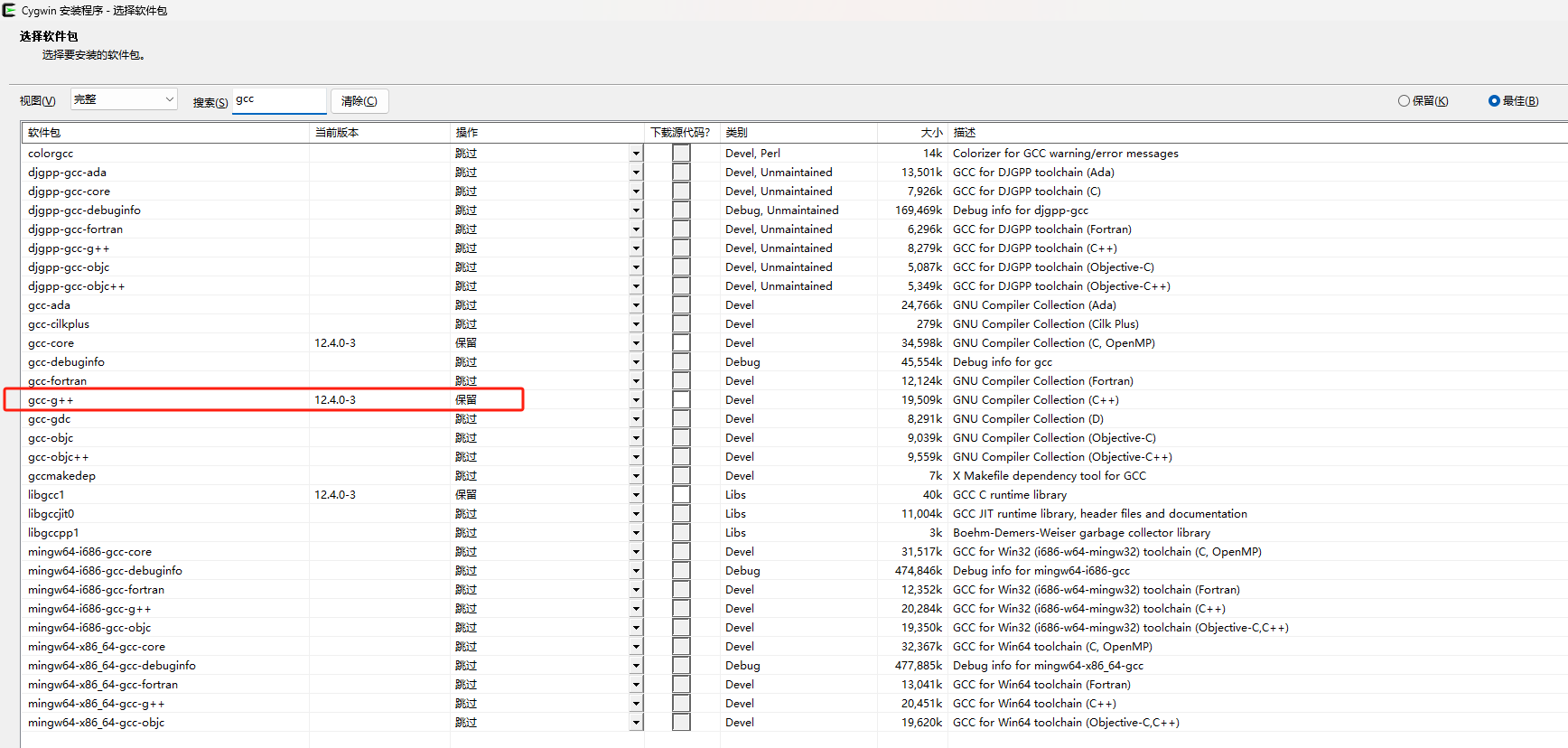
Task: Select the mingw64-i686-gcc-debuginfo package name
Action: 105,571
